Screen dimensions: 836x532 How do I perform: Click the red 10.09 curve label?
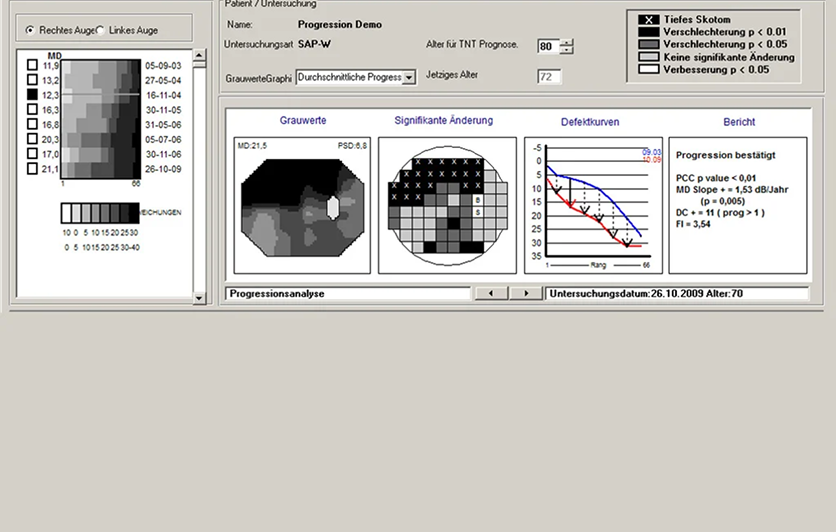(x=652, y=159)
